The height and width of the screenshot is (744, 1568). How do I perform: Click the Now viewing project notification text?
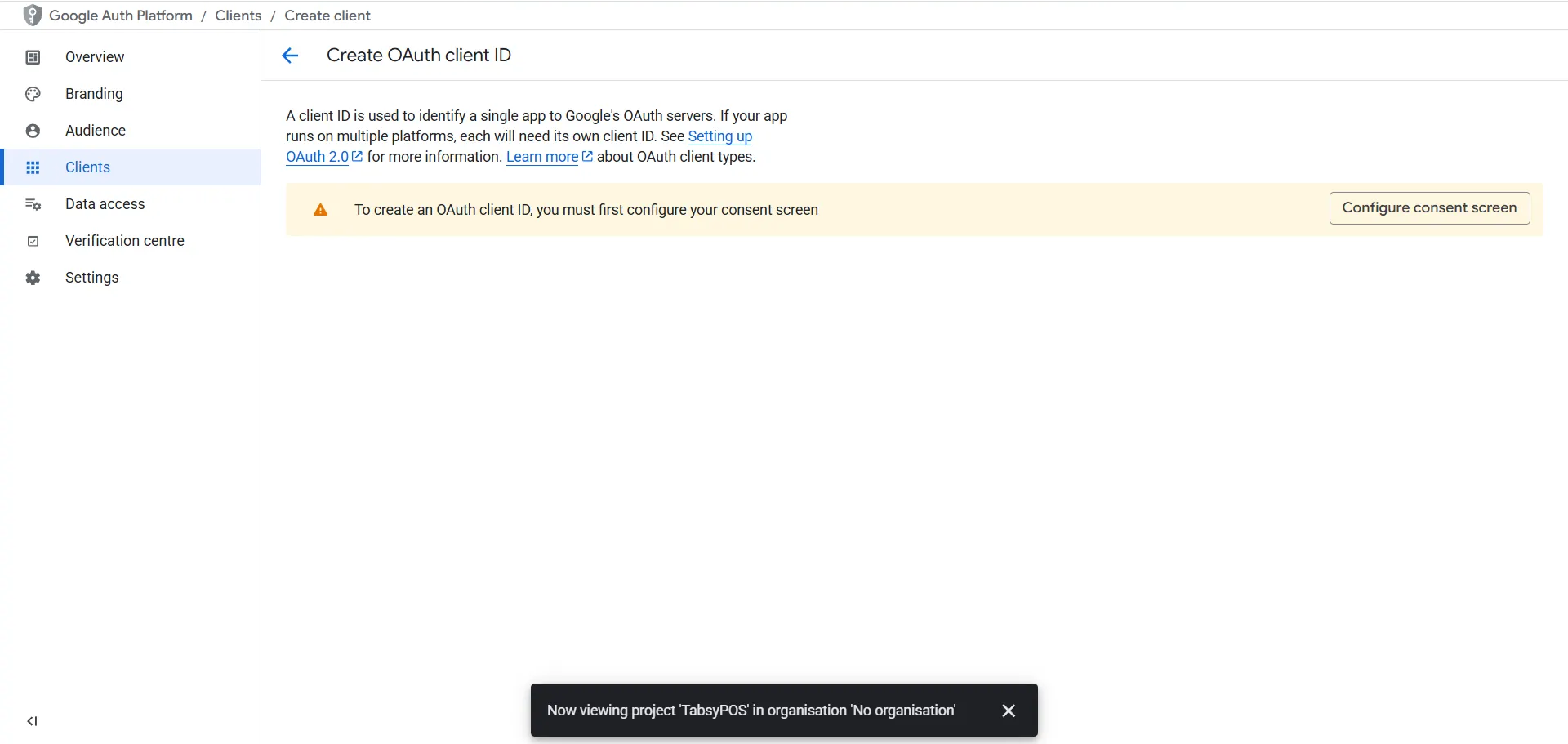[x=751, y=711]
